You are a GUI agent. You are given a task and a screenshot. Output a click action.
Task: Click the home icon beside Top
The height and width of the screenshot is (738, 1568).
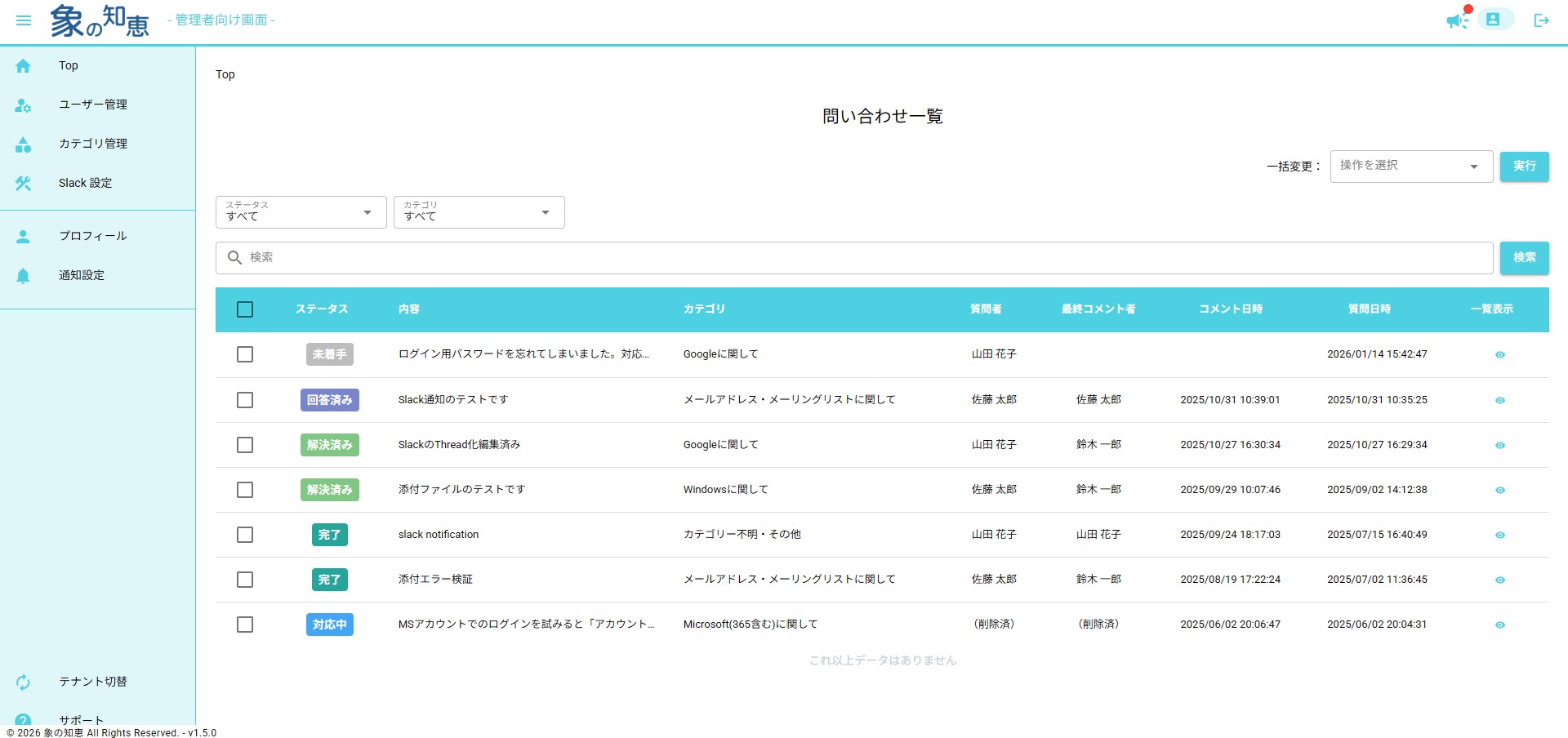(x=23, y=66)
